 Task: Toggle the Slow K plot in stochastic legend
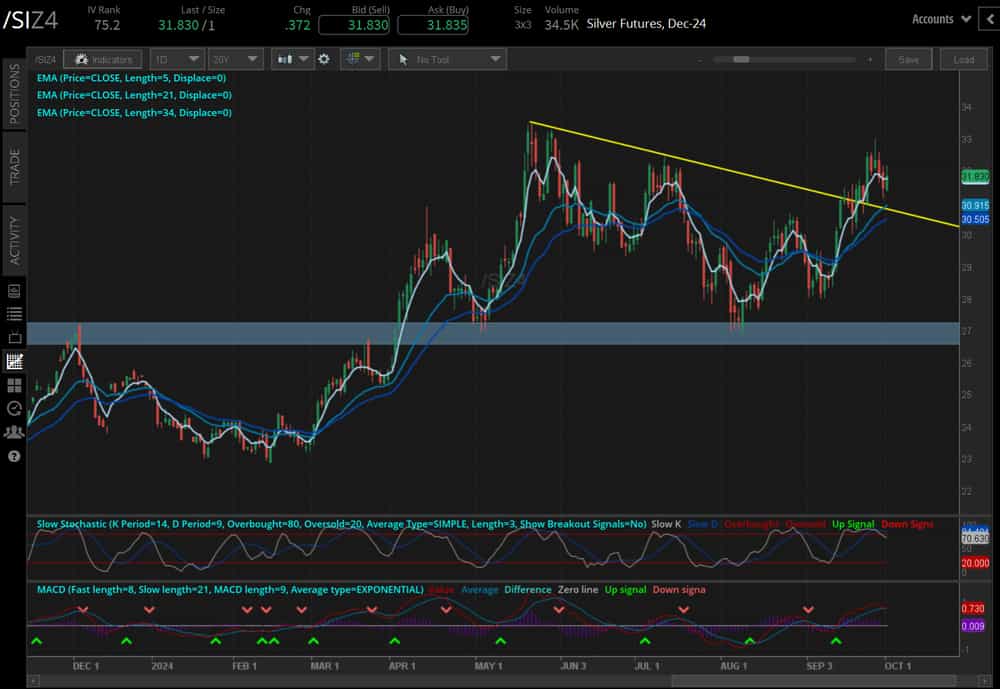664,523
